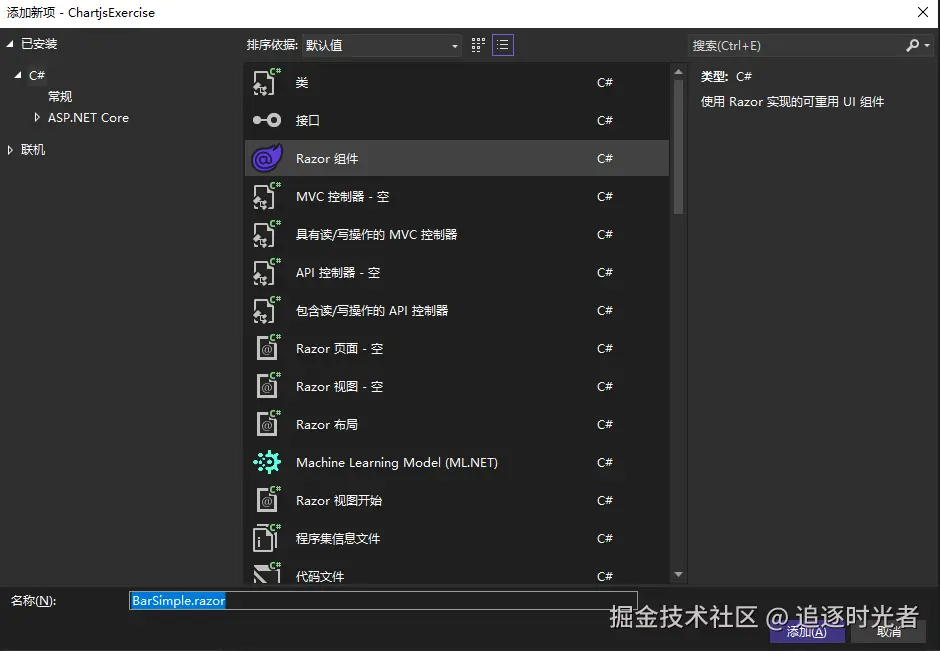The height and width of the screenshot is (651, 940).
Task: Select the 'Razor 视图开始' item text
Action: coord(339,501)
